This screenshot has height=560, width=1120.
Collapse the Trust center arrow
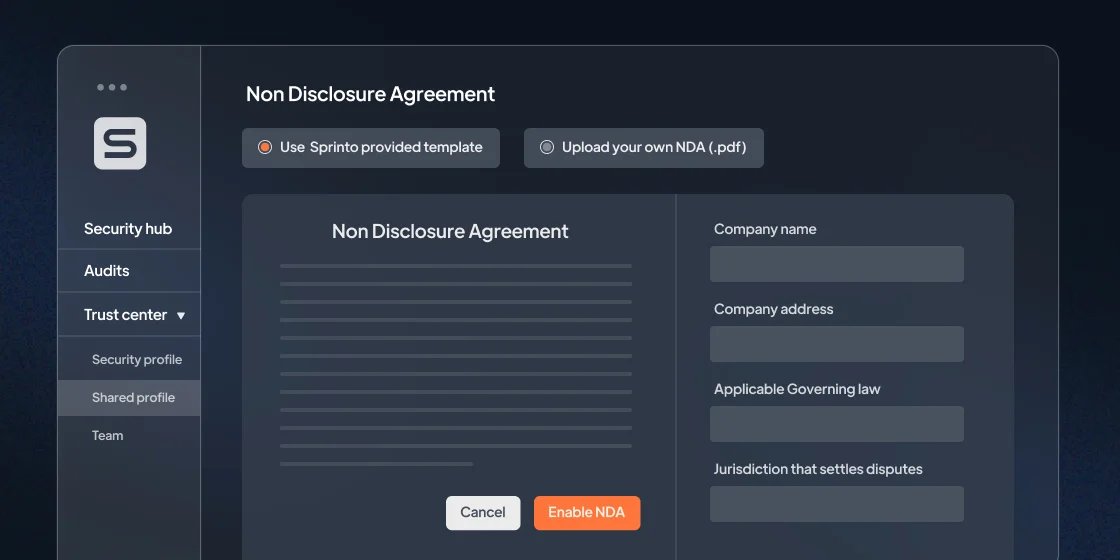(181, 315)
